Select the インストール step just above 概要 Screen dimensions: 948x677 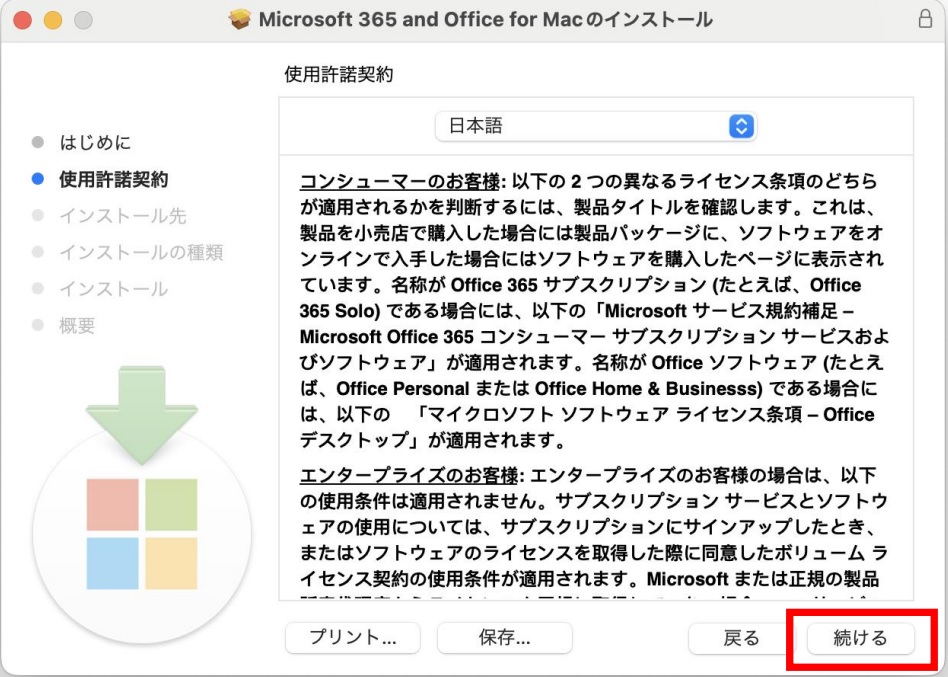(114, 289)
